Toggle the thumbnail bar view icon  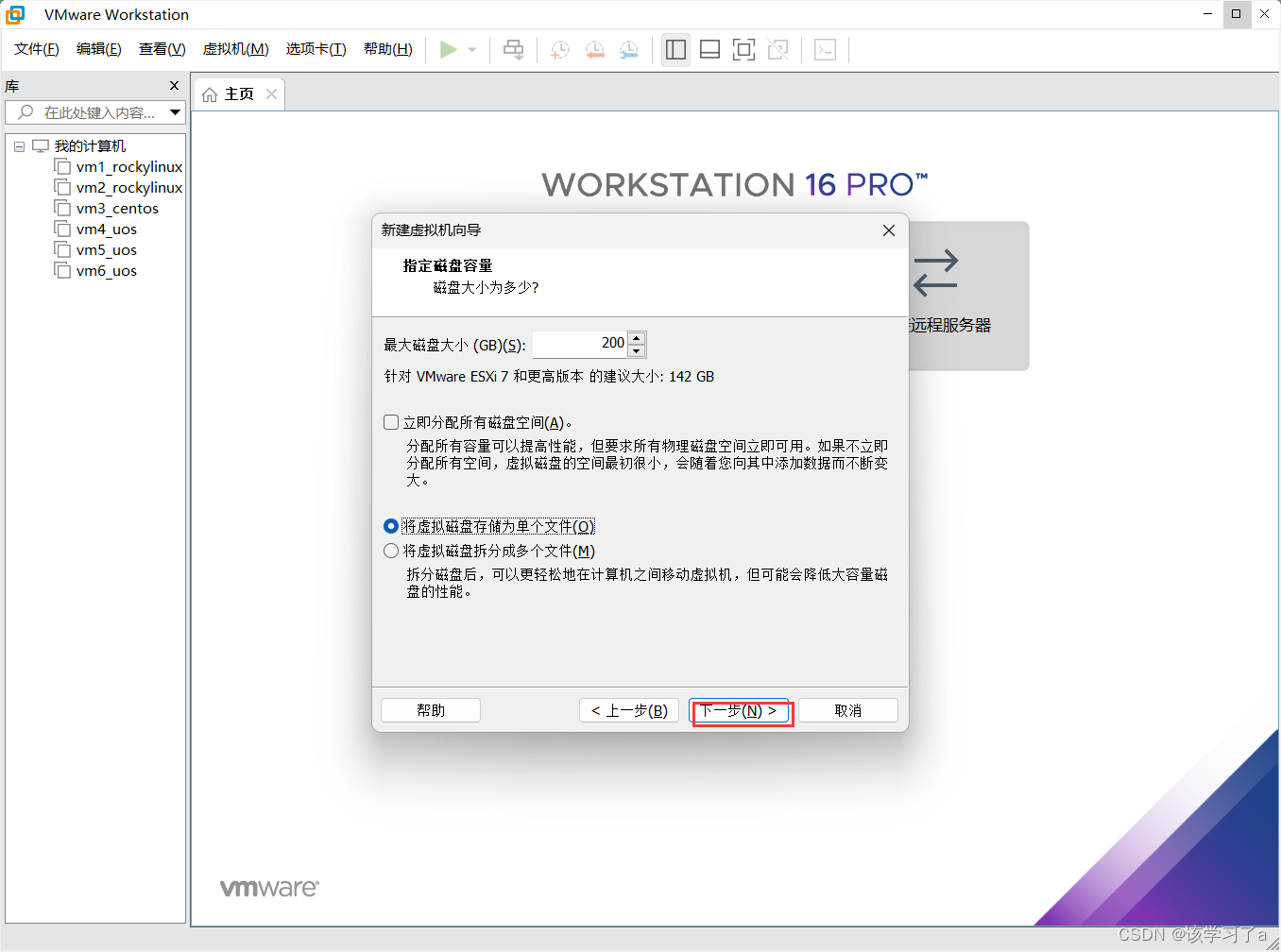click(709, 50)
